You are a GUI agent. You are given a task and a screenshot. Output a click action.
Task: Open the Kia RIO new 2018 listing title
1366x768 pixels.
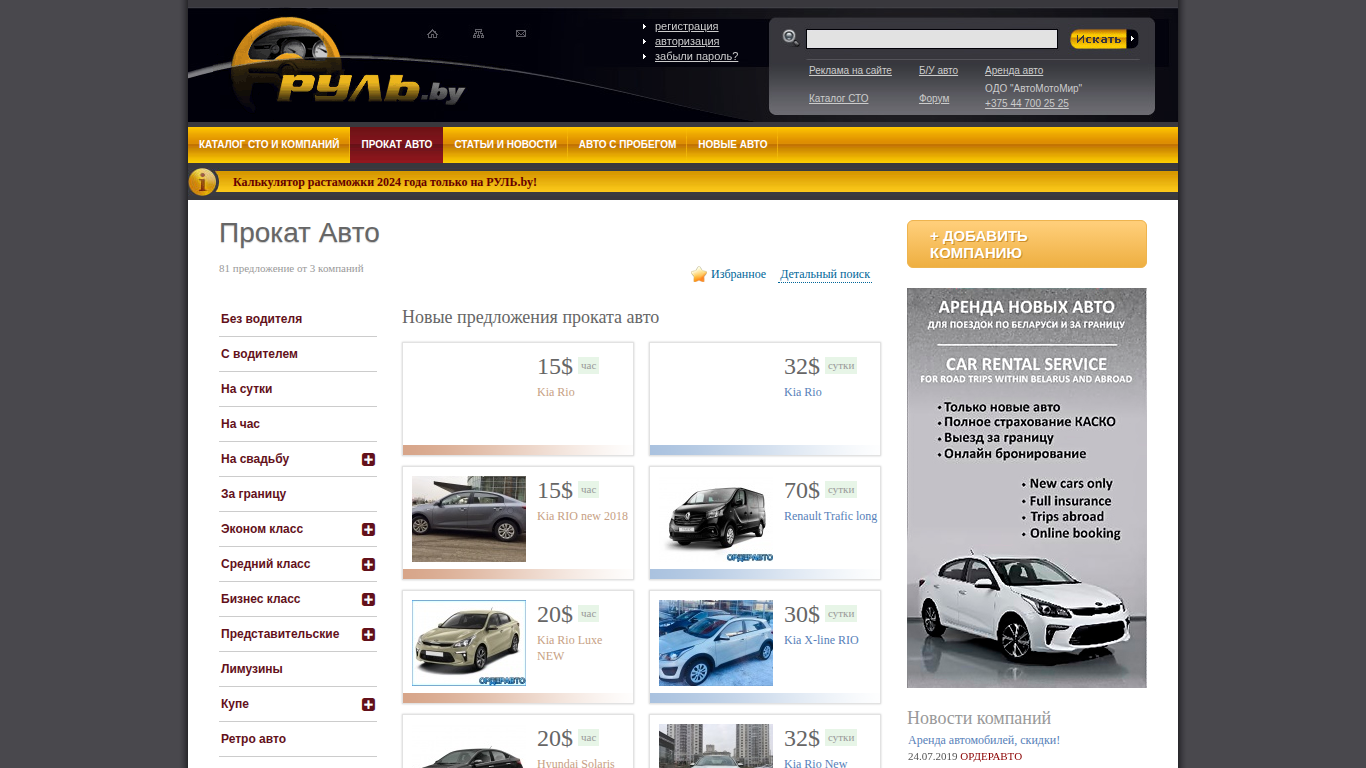pos(583,516)
